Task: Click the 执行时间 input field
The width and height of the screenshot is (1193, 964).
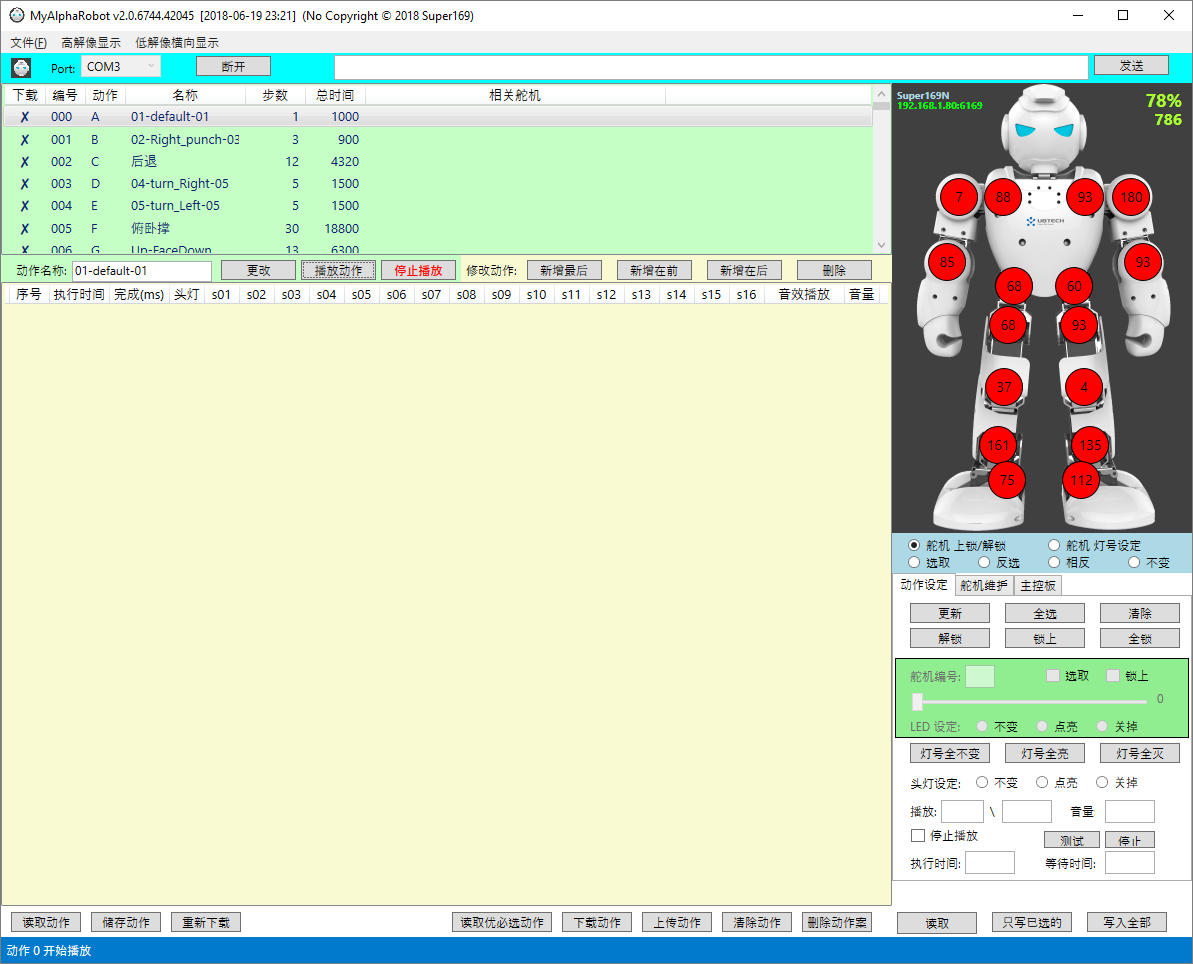Action: tap(990, 862)
